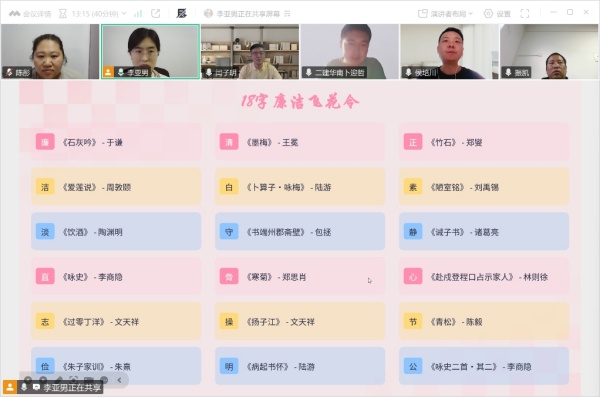The height and width of the screenshot is (397, 600).
Task: Click the 《诫子书》- 诸葛亮 card text
Action: [x=464, y=232]
